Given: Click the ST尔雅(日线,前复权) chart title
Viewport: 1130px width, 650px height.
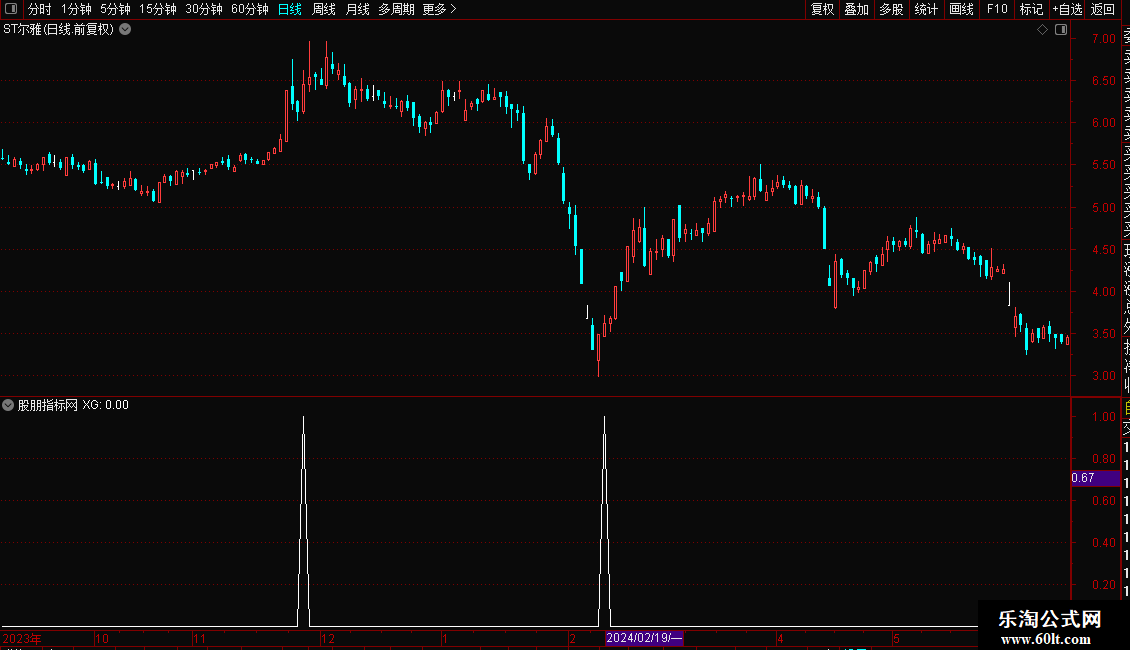Looking at the screenshot, I should [58, 30].
